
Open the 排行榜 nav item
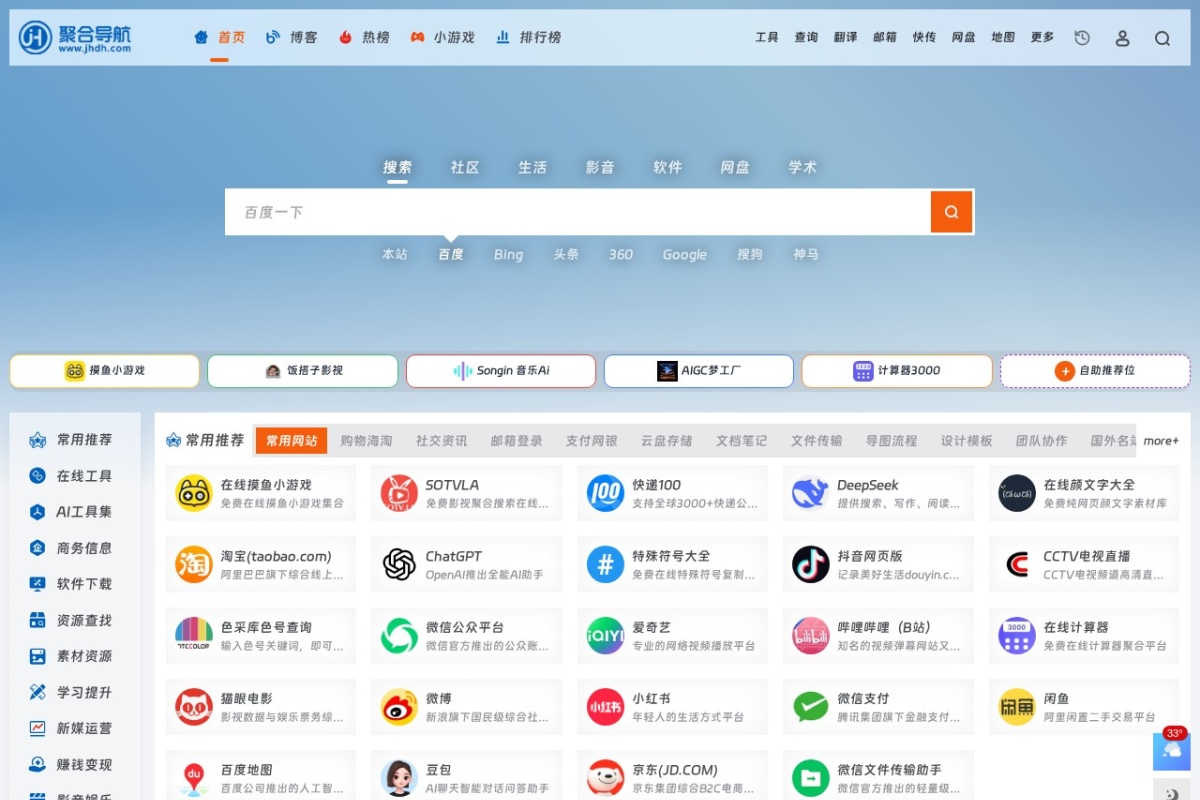coord(529,37)
